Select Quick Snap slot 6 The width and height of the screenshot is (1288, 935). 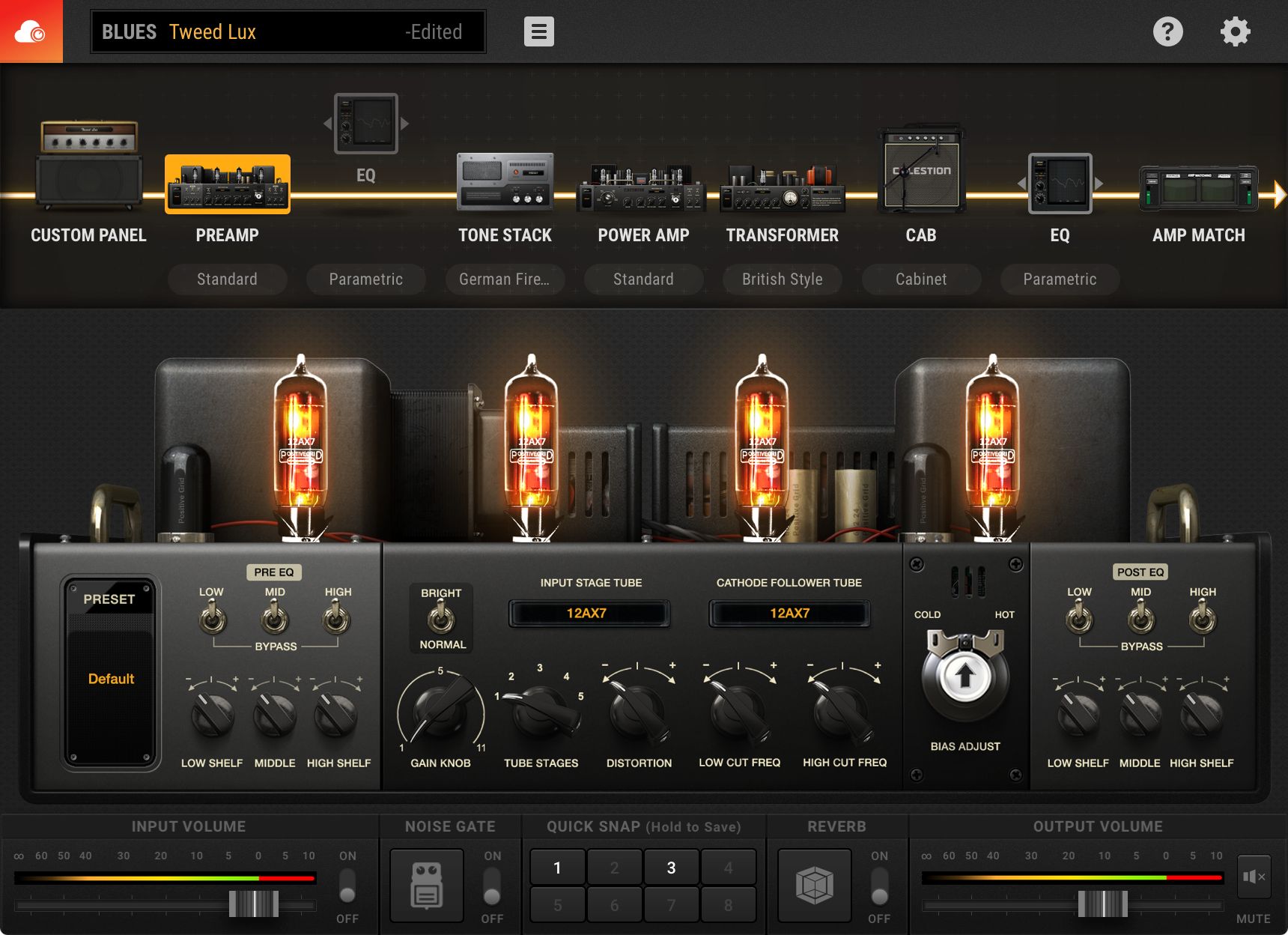614,905
